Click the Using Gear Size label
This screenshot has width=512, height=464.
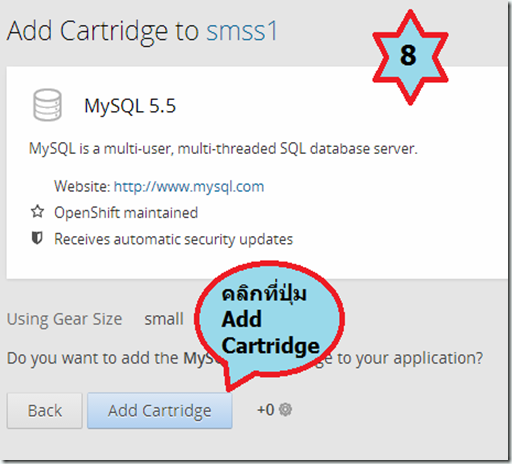(65, 319)
